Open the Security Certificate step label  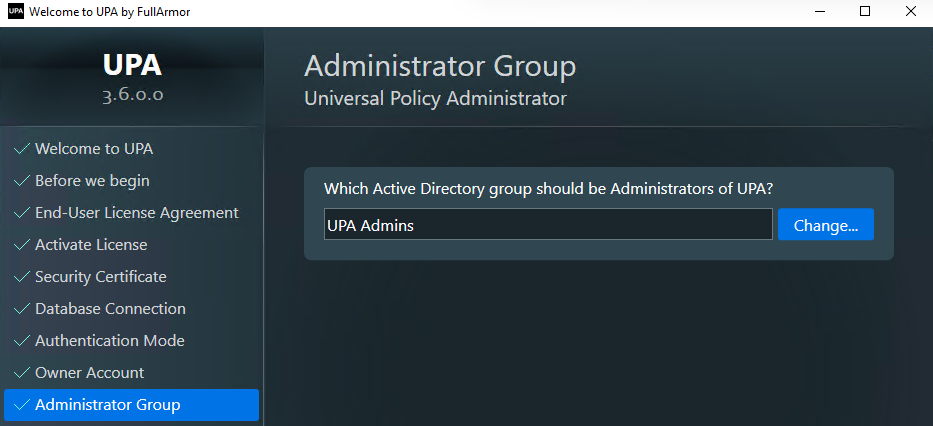[100, 277]
